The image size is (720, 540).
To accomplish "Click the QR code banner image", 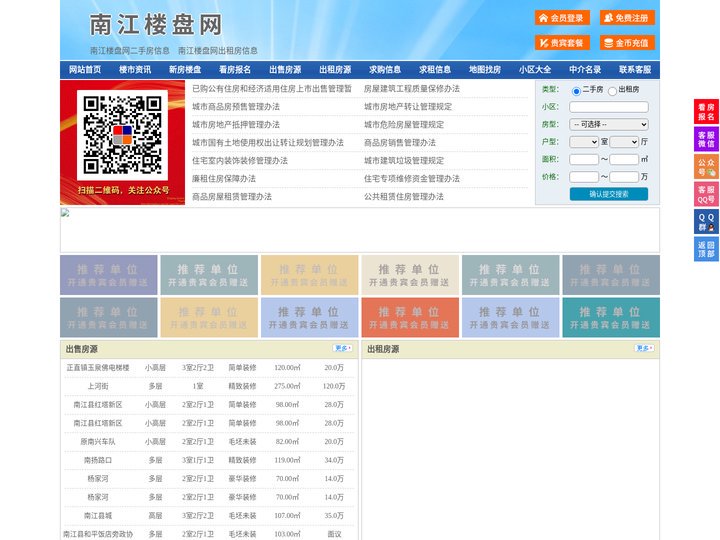I will click(123, 142).
